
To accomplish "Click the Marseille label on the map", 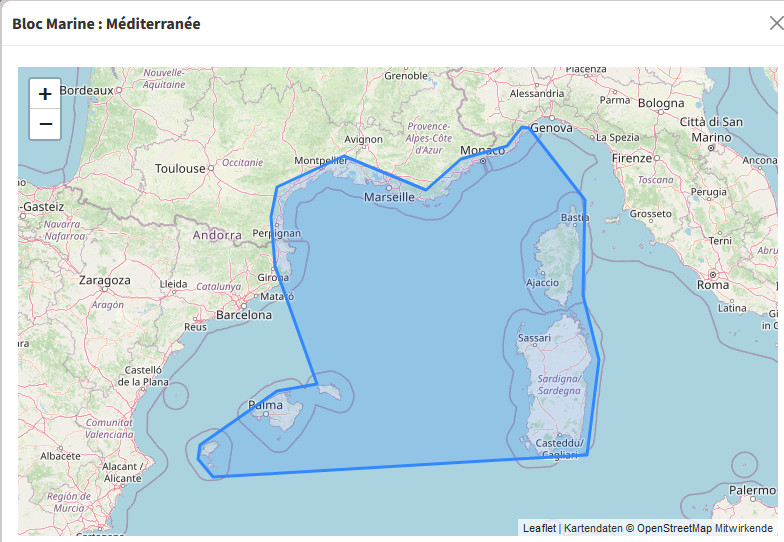I will (389, 198).
